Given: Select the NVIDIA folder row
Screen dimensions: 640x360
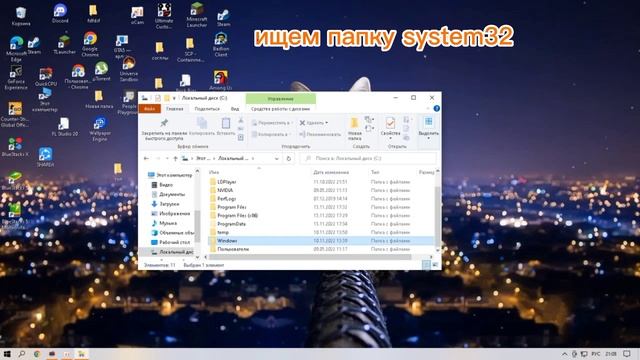Looking at the screenshot, I should [321, 190].
